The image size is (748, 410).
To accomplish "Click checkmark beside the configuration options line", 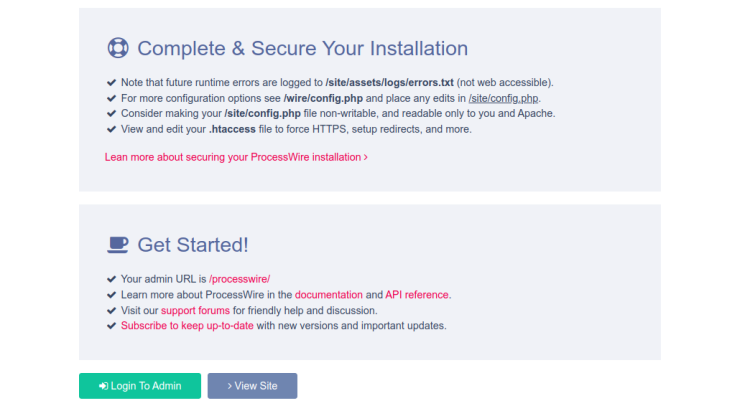I will coord(111,98).
